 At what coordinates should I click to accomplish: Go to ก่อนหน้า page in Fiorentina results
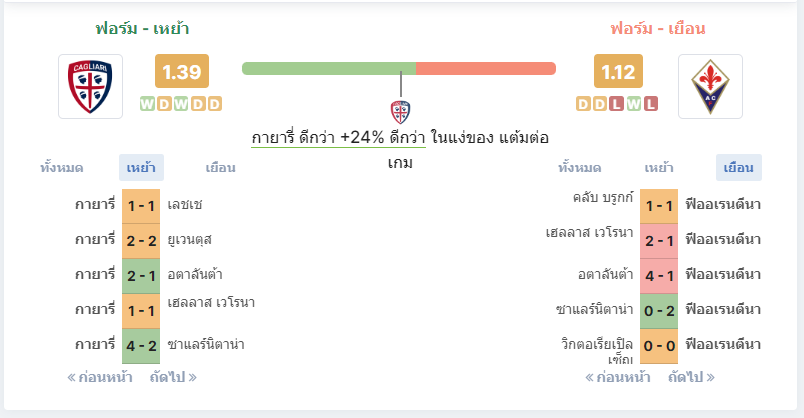(x=617, y=377)
